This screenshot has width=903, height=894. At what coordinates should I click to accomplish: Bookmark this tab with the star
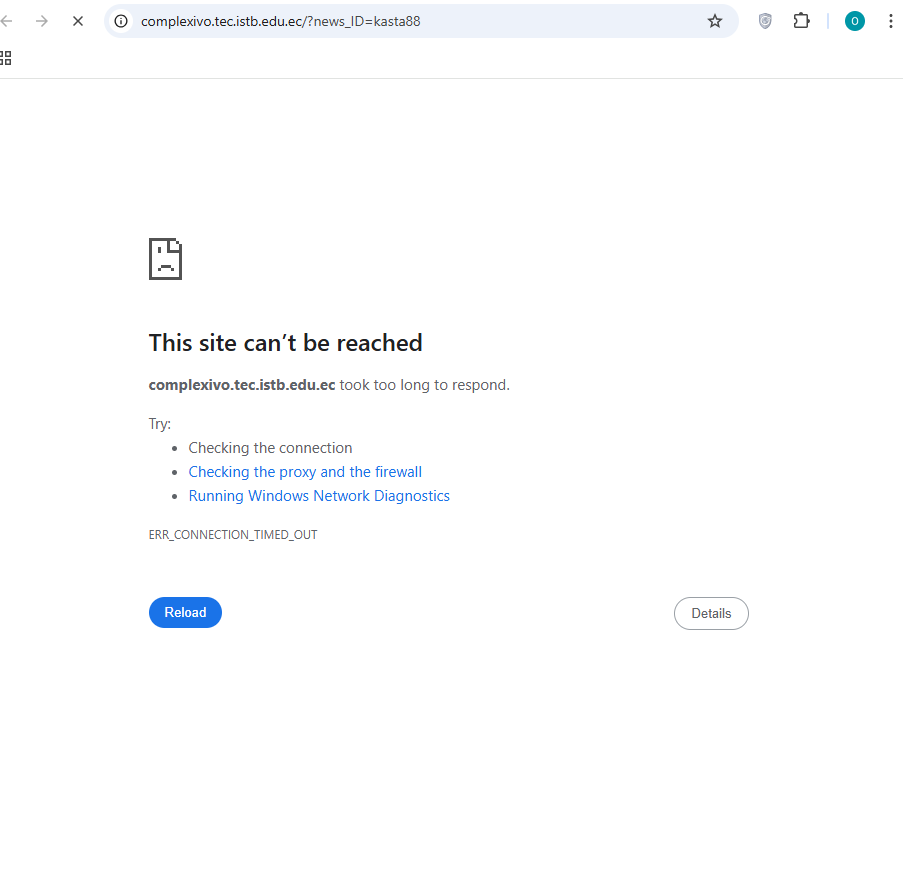point(715,21)
